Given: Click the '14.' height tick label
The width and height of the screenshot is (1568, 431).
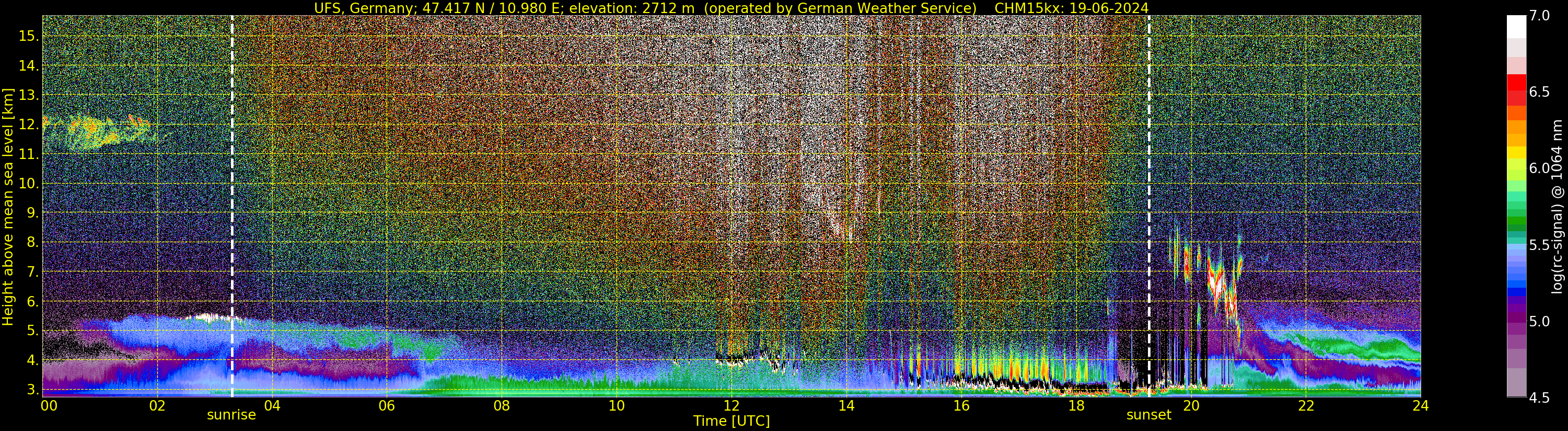Looking at the screenshot, I should (x=29, y=66).
